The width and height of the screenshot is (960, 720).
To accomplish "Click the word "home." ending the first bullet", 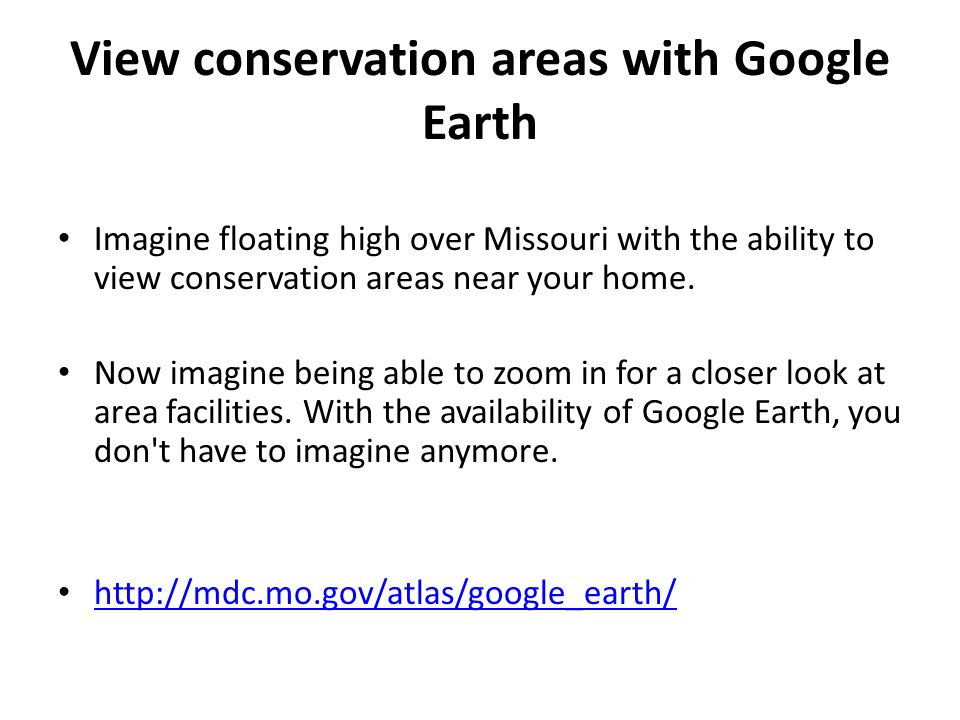I will (649, 278).
